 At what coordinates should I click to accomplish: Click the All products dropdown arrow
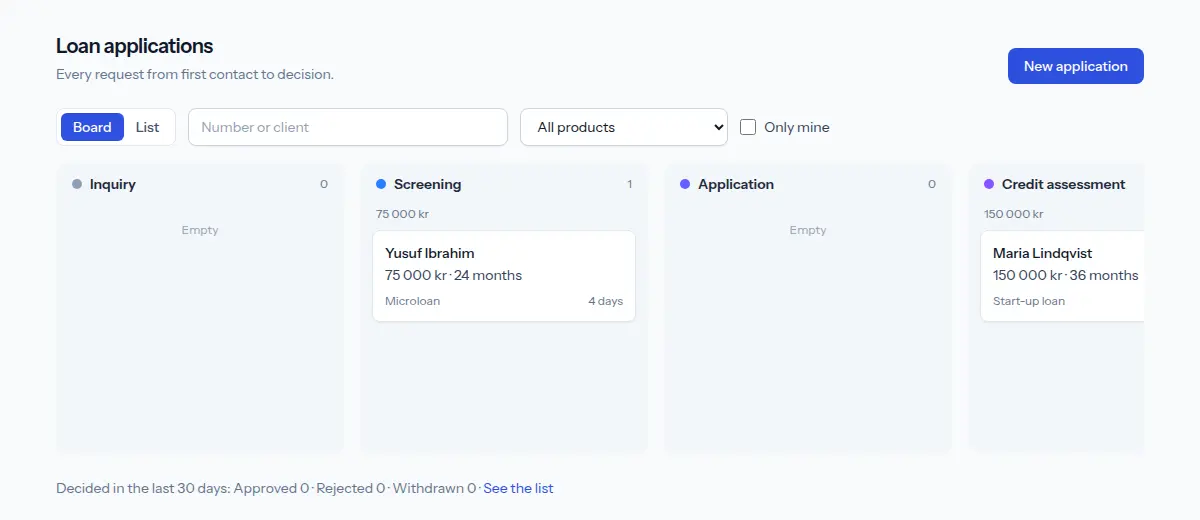pyautogui.click(x=717, y=127)
